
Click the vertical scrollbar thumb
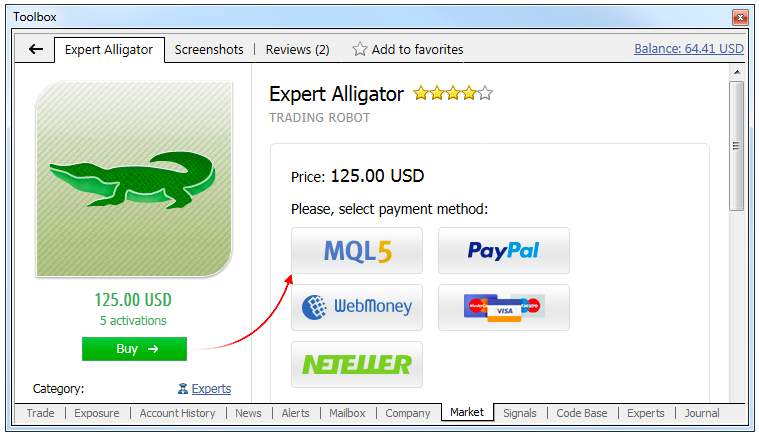pyautogui.click(x=737, y=146)
